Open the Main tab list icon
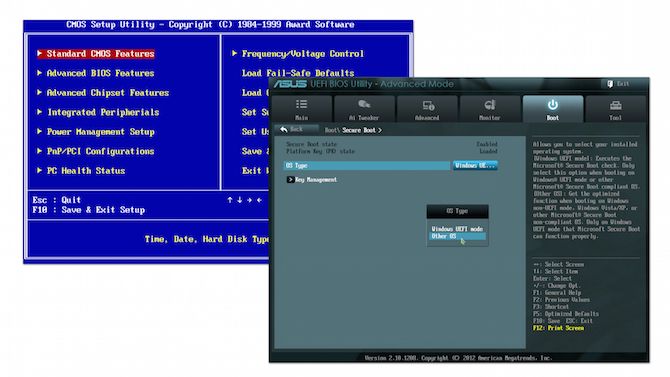670x377 pixels. [x=301, y=104]
